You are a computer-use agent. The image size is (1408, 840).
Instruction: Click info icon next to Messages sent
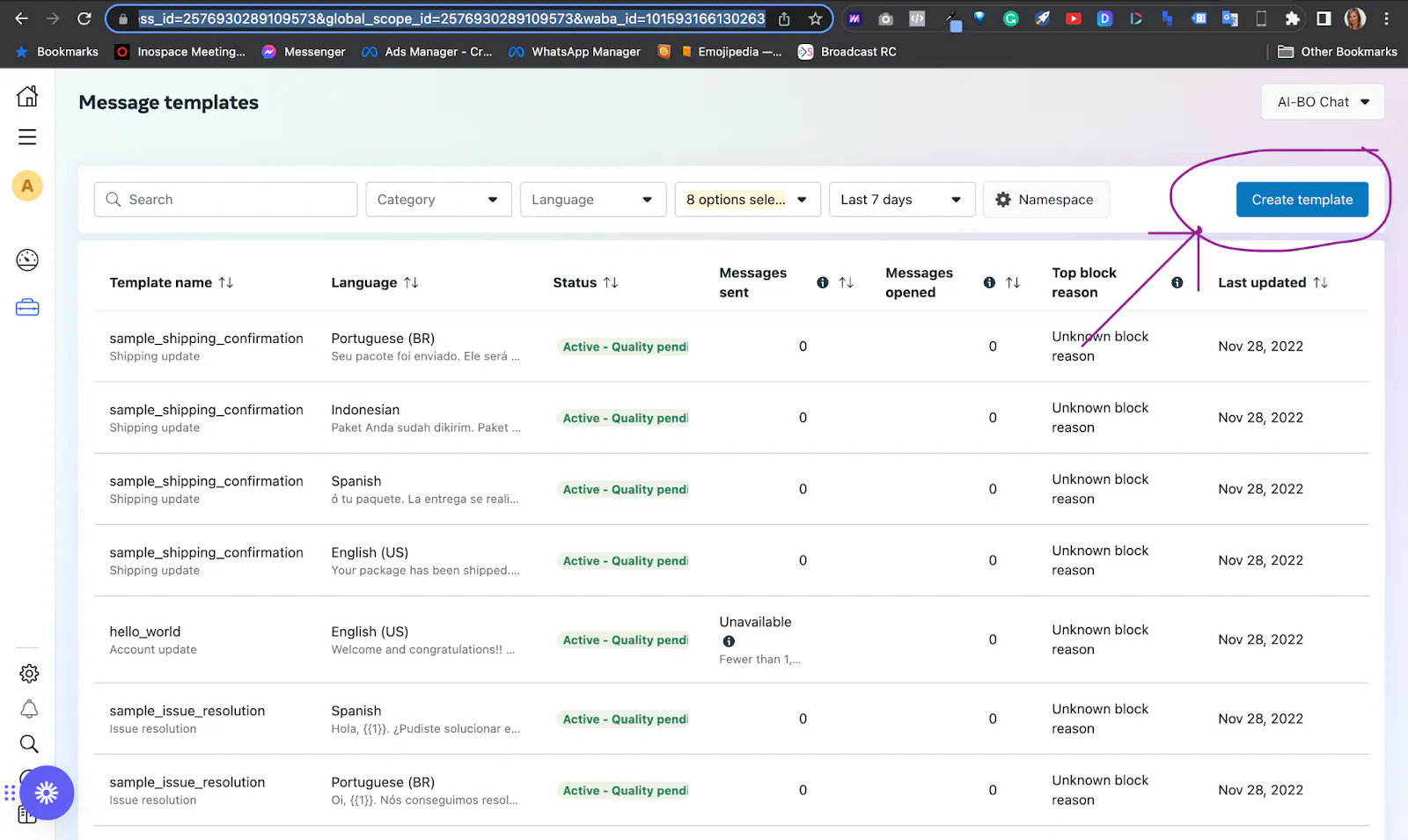click(x=822, y=282)
